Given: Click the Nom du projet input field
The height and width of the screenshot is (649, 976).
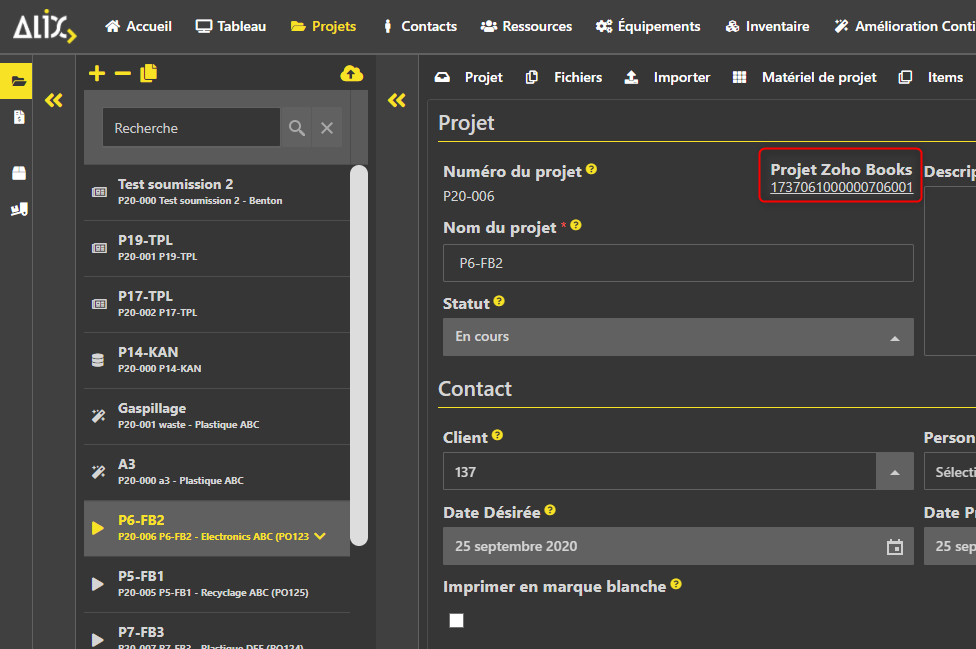Looking at the screenshot, I should (678, 263).
